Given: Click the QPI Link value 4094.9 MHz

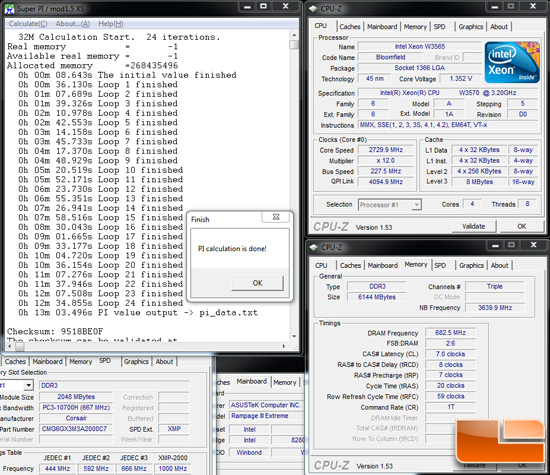Looking at the screenshot, I should tap(385, 182).
